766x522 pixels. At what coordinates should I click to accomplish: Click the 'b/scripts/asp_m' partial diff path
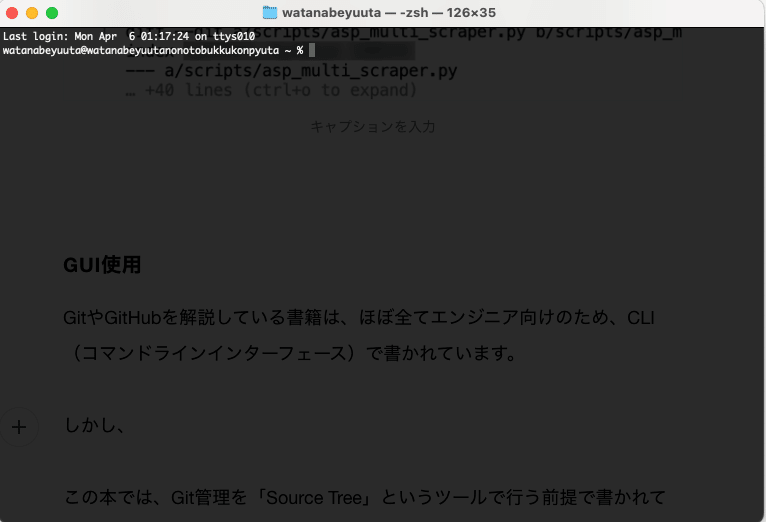coord(609,33)
